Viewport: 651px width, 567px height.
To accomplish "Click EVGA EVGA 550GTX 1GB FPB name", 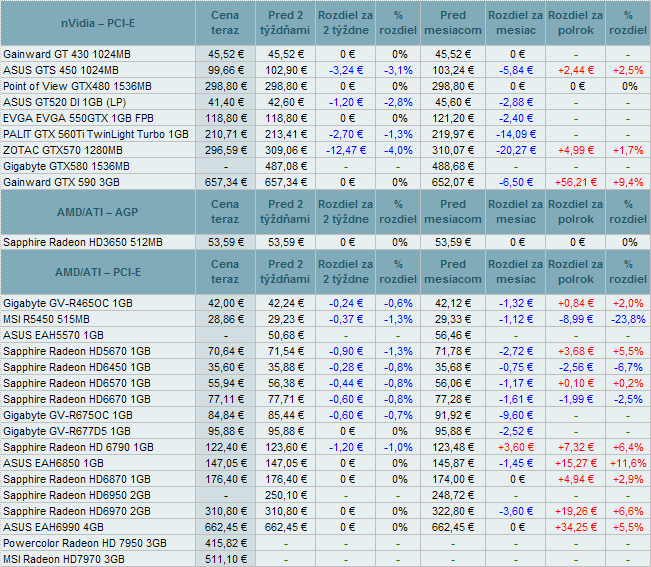I will click(x=78, y=118).
